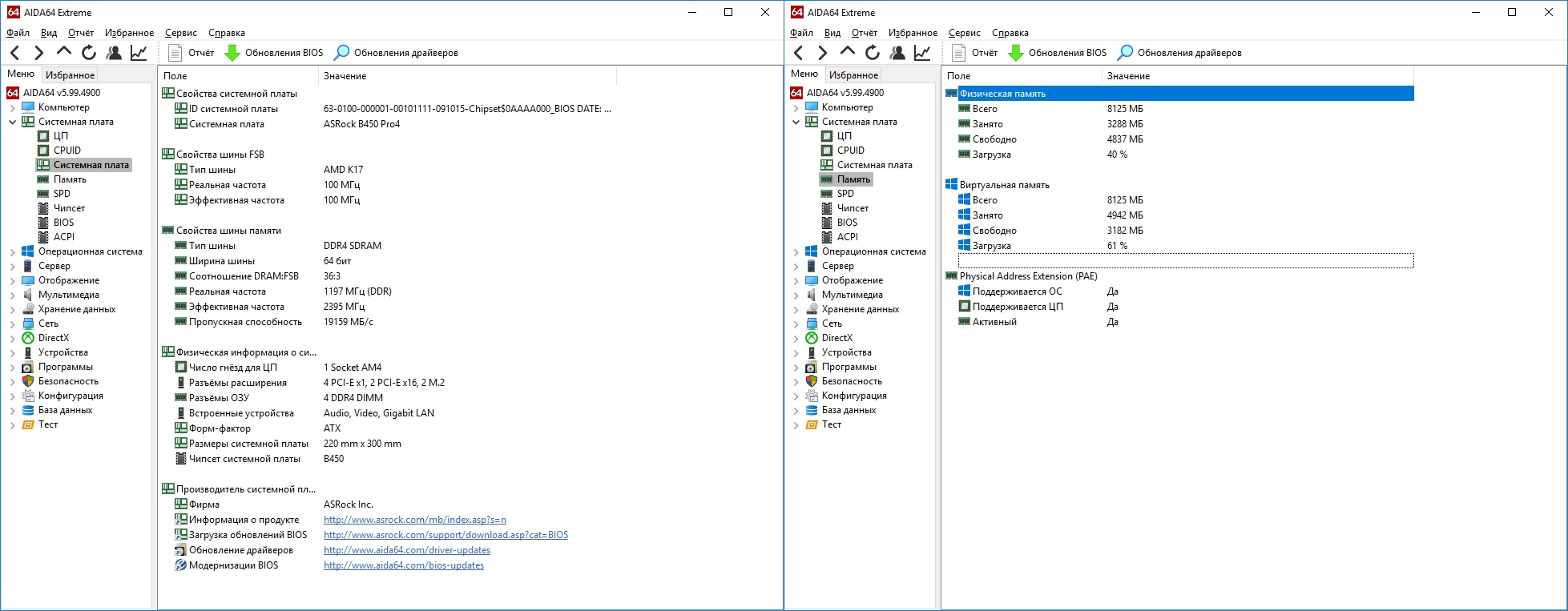
Task: Select CPUID in left window tree
Action: pyautogui.click(x=67, y=151)
